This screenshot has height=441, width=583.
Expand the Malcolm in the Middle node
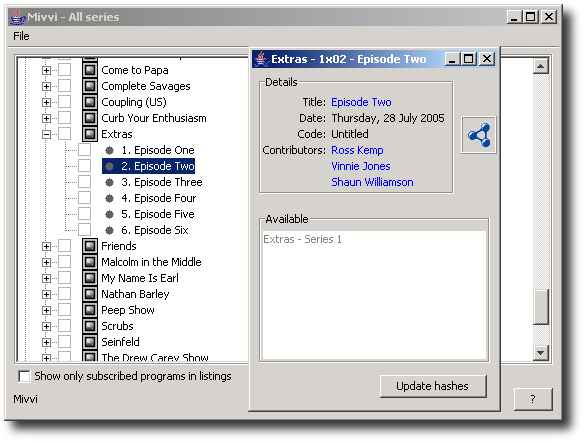(46, 262)
